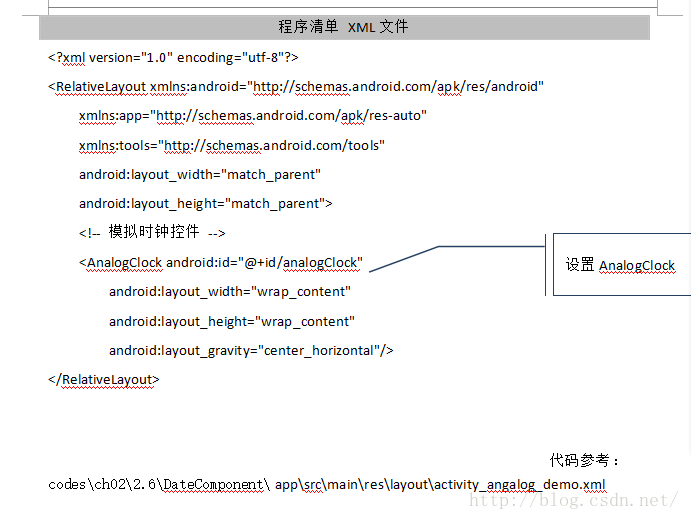The image size is (691, 520).
Task: Click the xmlns:app namespace line
Action: pyautogui.click(x=253, y=116)
